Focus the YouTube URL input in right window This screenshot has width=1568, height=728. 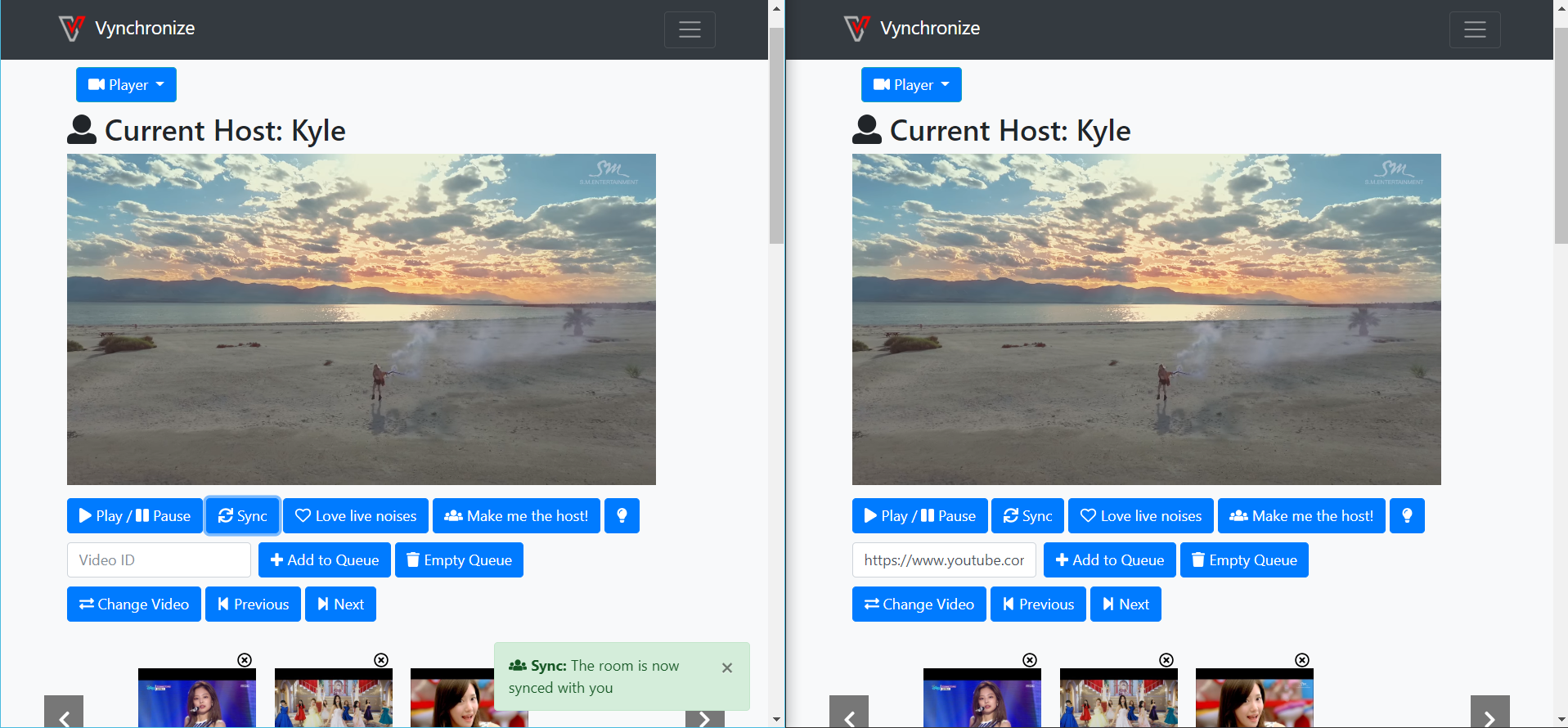[x=944, y=559]
